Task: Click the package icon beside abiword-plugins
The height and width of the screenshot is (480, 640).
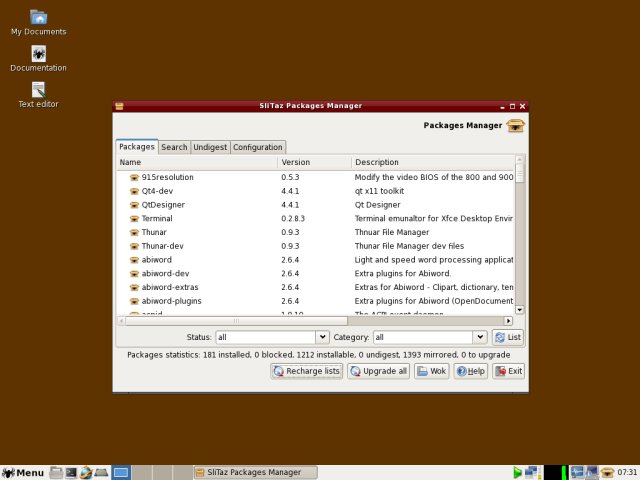Action: pos(134,301)
